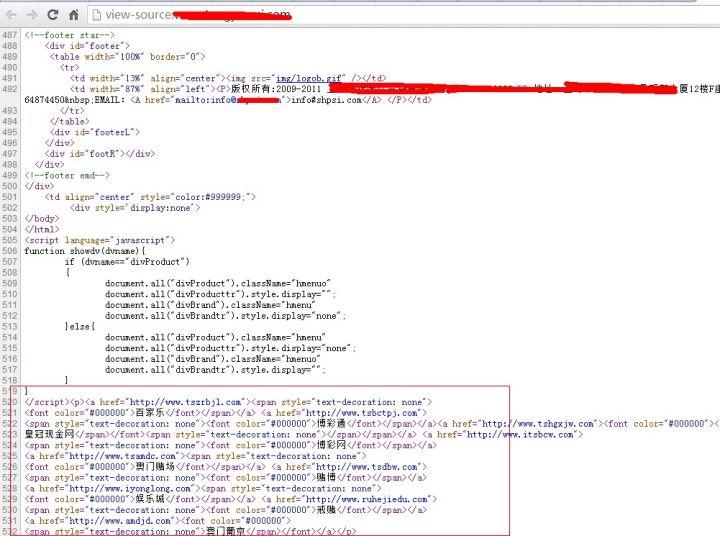Click the browser forward arrow
This screenshot has height=536, width=720.
pyautogui.click(x=31, y=15)
